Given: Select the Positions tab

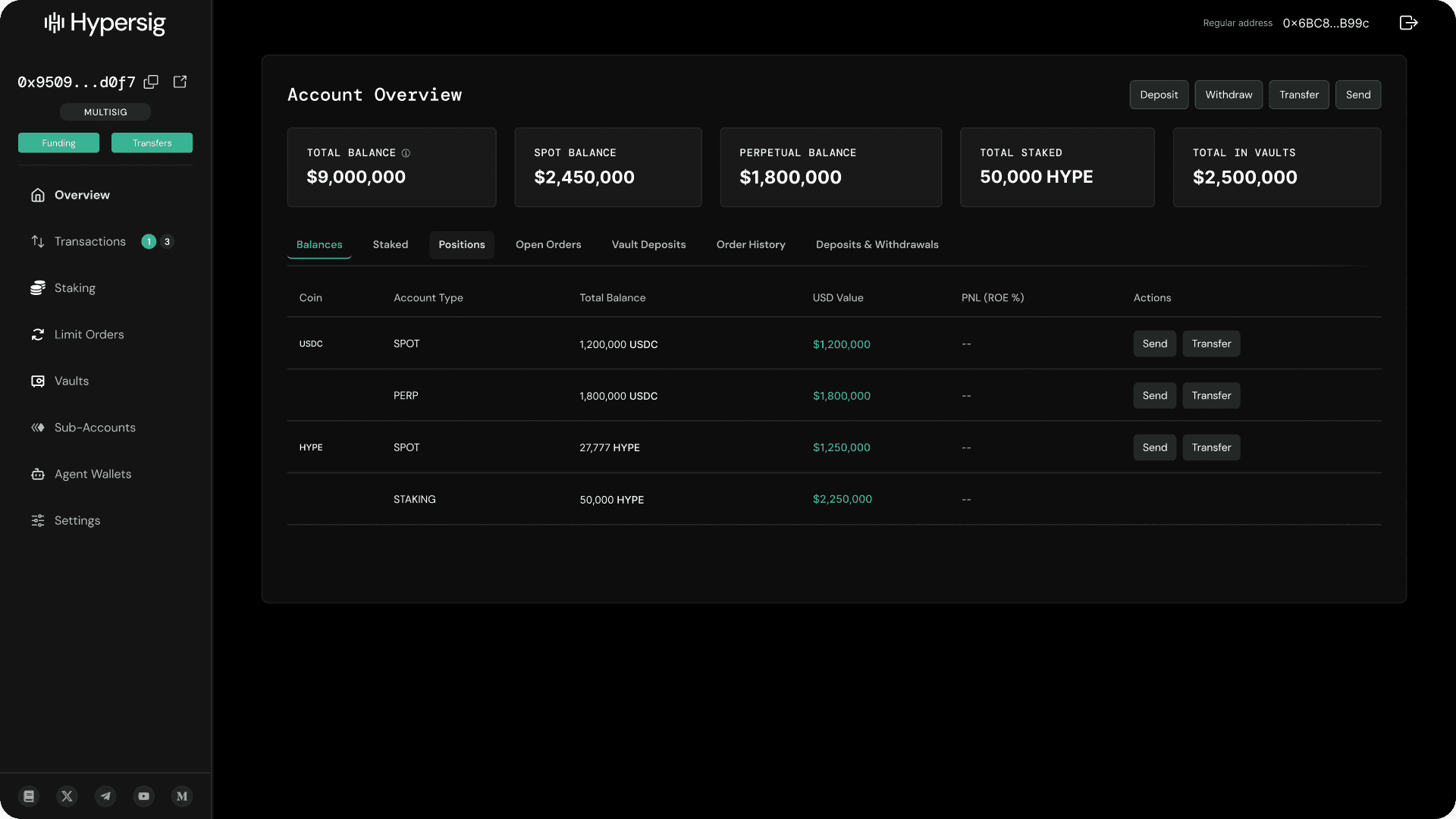Looking at the screenshot, I should click(x=461, y=244).
